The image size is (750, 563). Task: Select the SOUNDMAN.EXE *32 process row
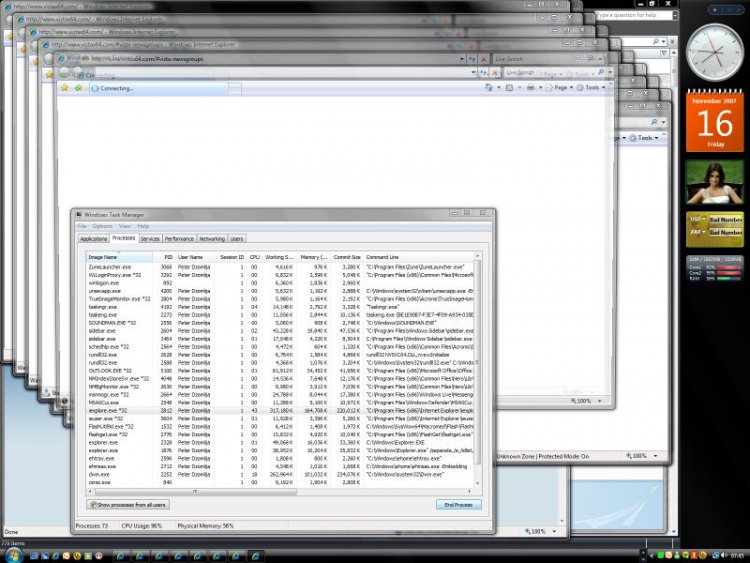(x=280, y=323)
